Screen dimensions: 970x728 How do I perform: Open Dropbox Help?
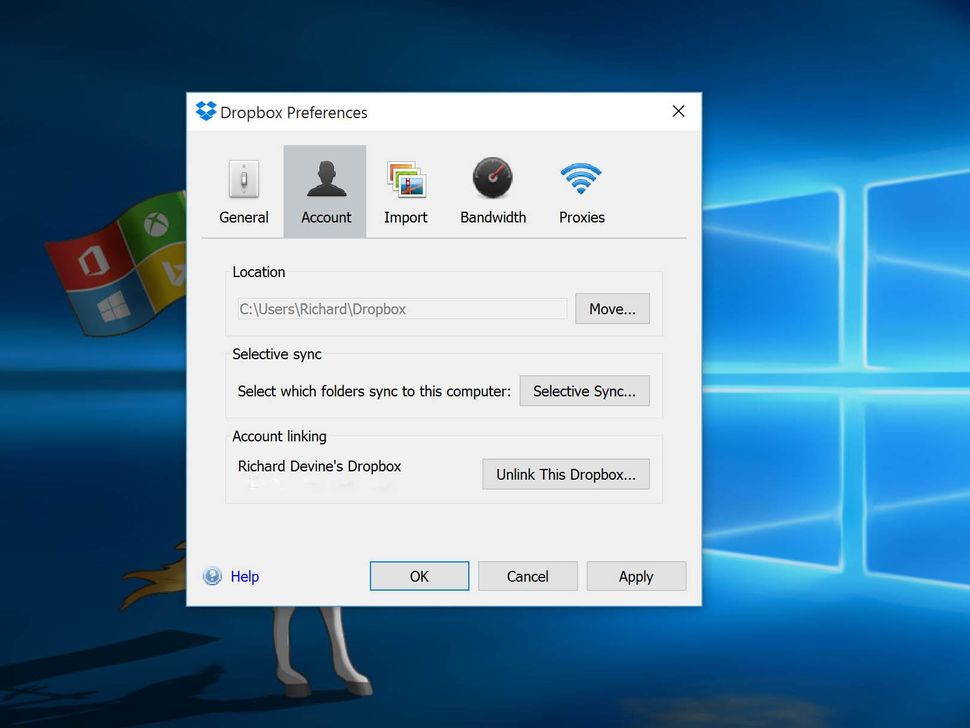coord(244,576)
